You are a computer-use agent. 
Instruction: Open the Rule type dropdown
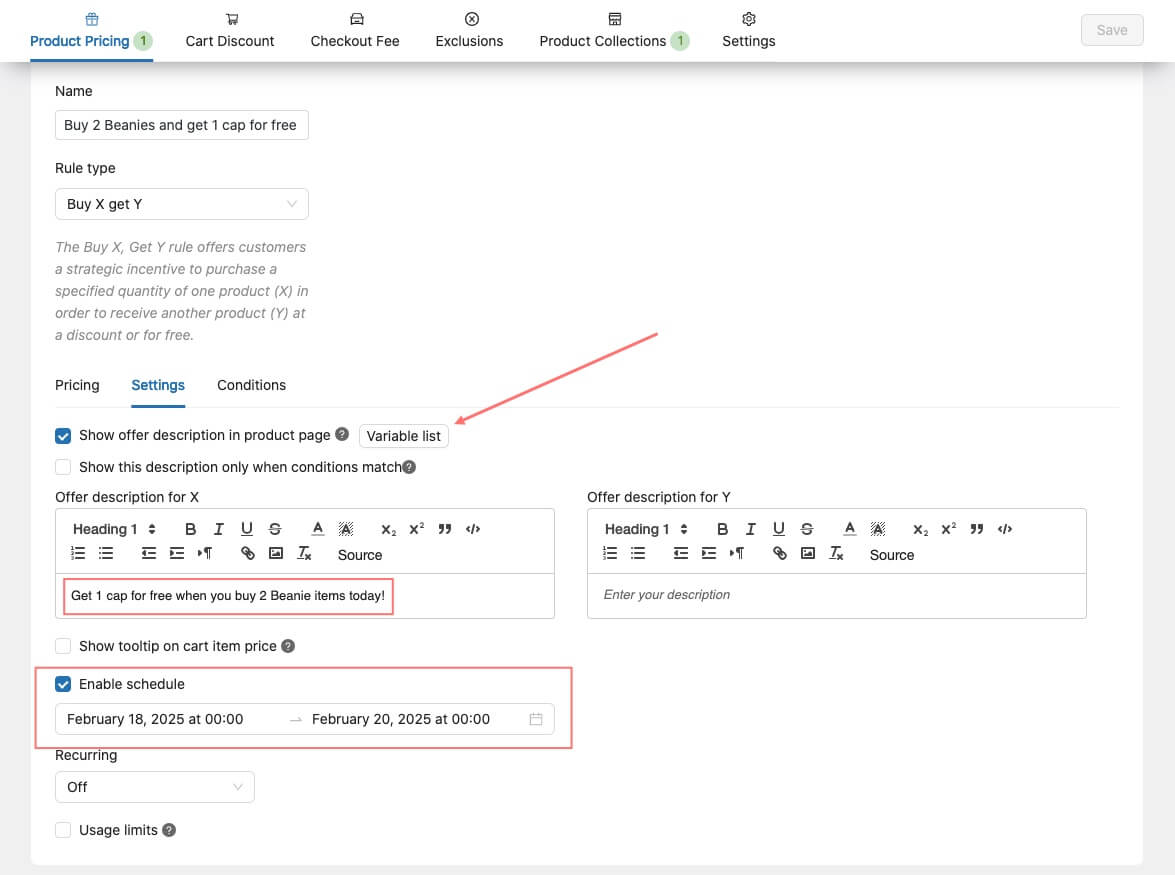click(181, 204)
